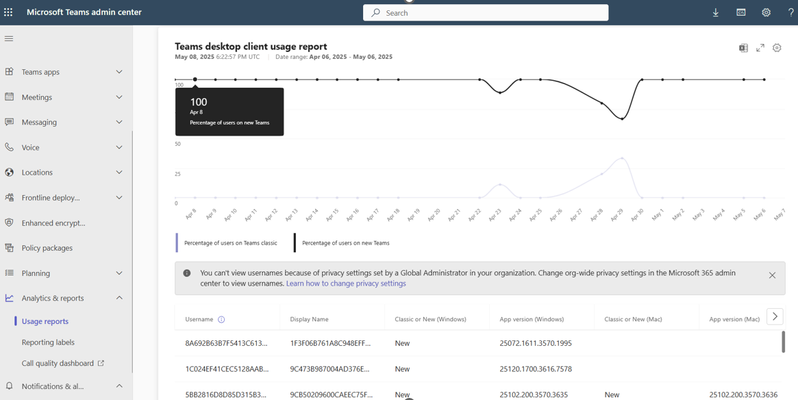This screenshot has width=798, height=400.
Task: Click the Search box in header
Action: [x=486, y=13]
